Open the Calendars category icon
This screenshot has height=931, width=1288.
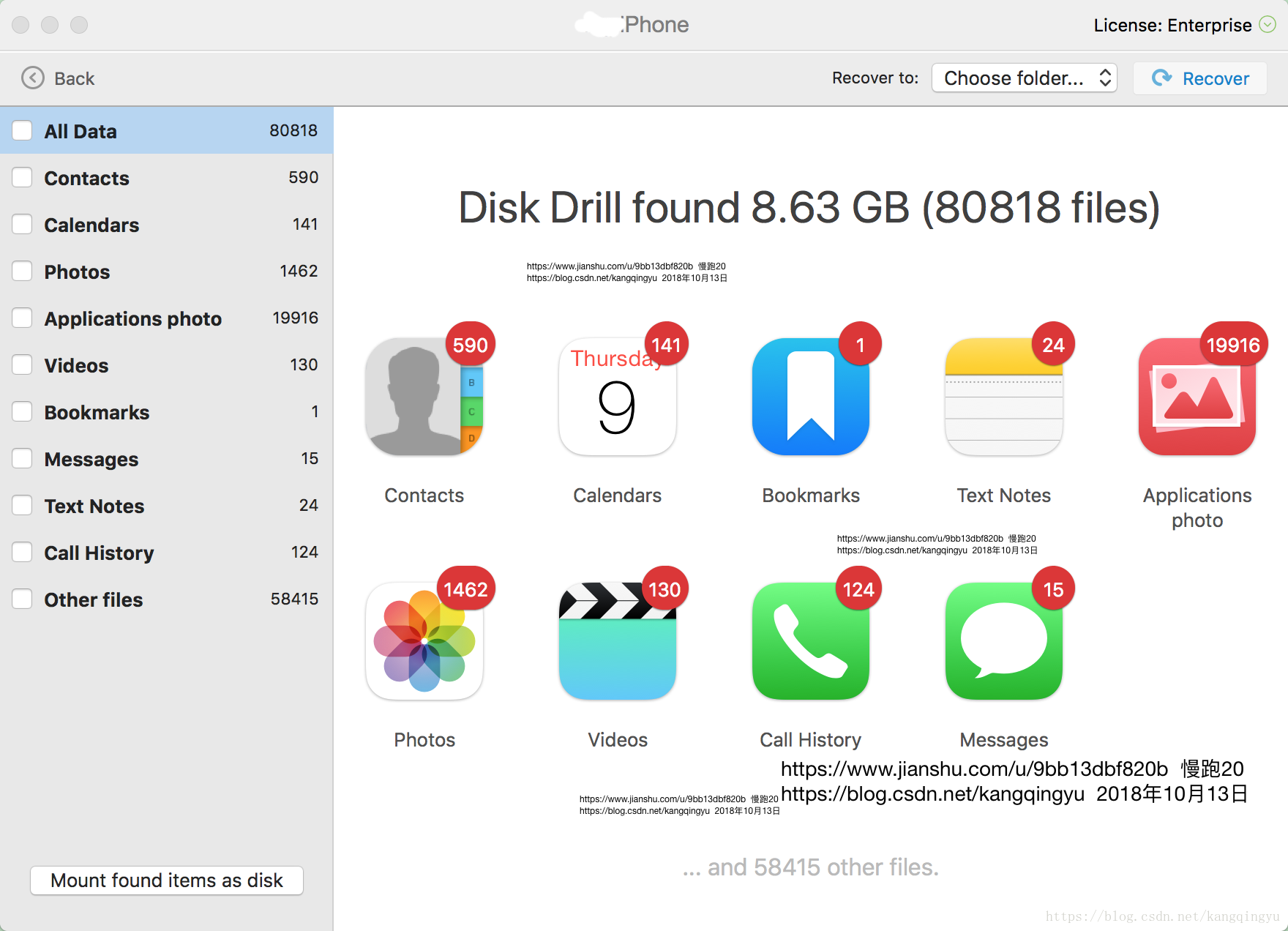(618, 397)
